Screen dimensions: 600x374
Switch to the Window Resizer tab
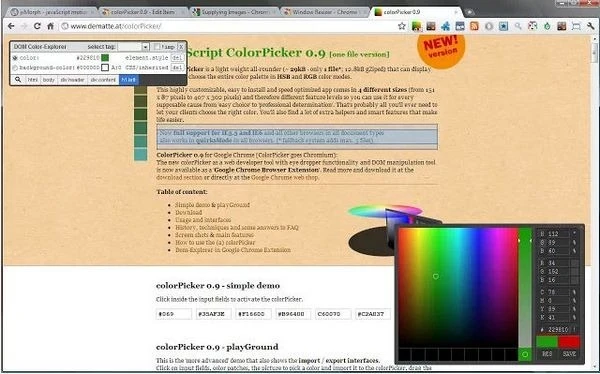tap(325, 12)
